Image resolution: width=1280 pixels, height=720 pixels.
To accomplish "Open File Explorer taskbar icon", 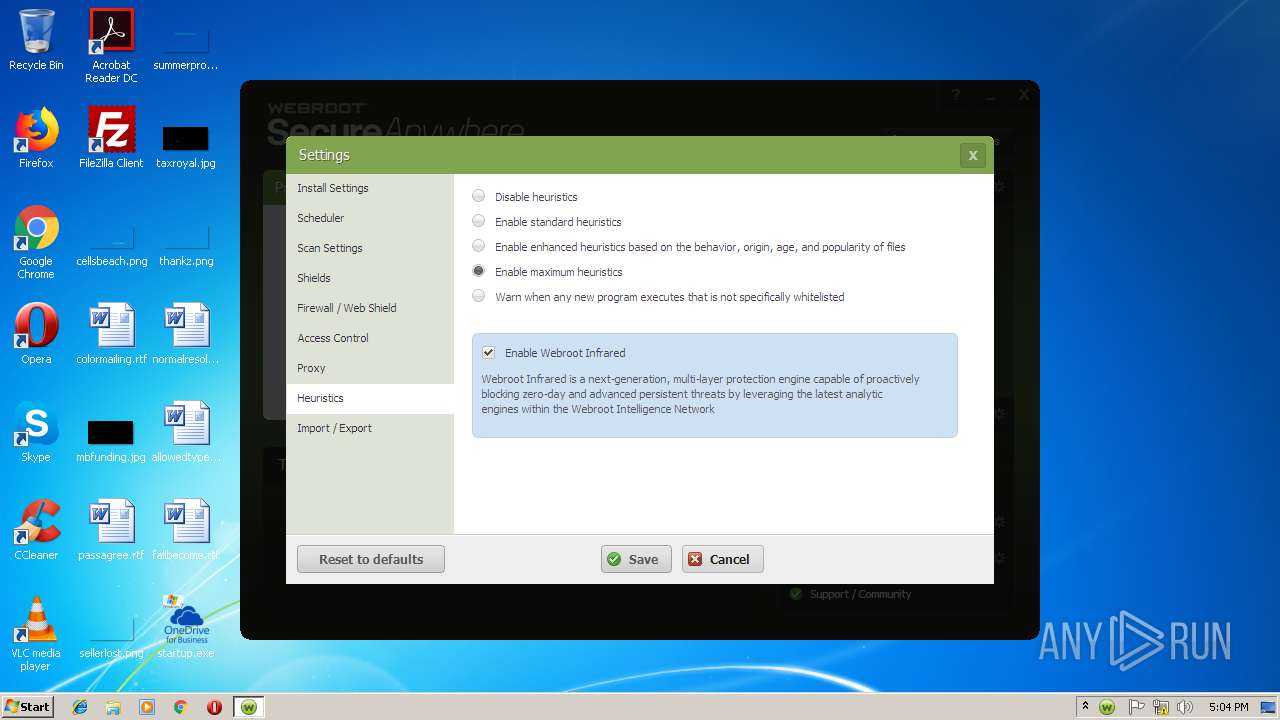I will tap(113, 707).
